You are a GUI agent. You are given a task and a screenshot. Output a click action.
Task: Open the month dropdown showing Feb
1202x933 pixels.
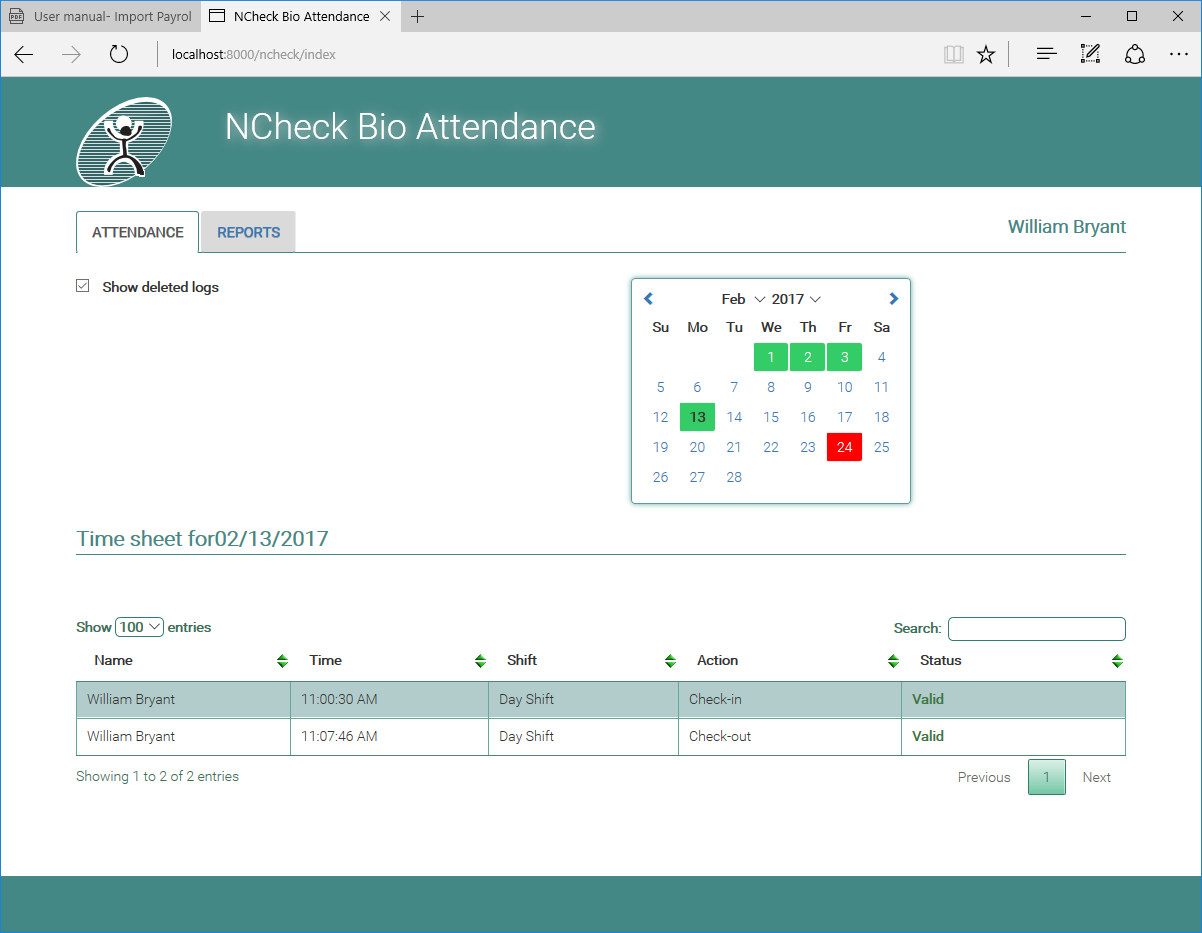[x=743, y=299]
